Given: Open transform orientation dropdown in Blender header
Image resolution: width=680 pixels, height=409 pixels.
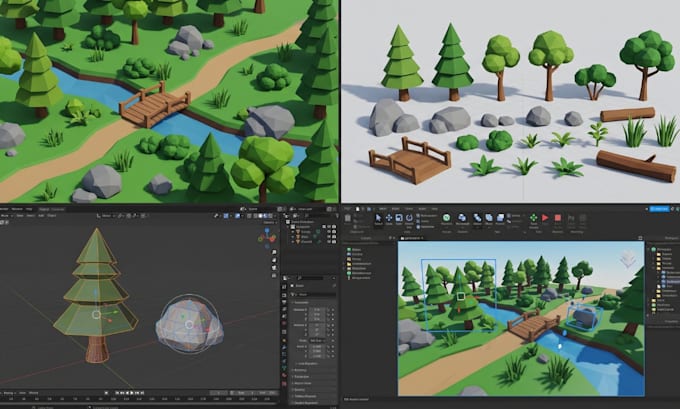Looking at the screenshot, I should [x=107, y=216].
